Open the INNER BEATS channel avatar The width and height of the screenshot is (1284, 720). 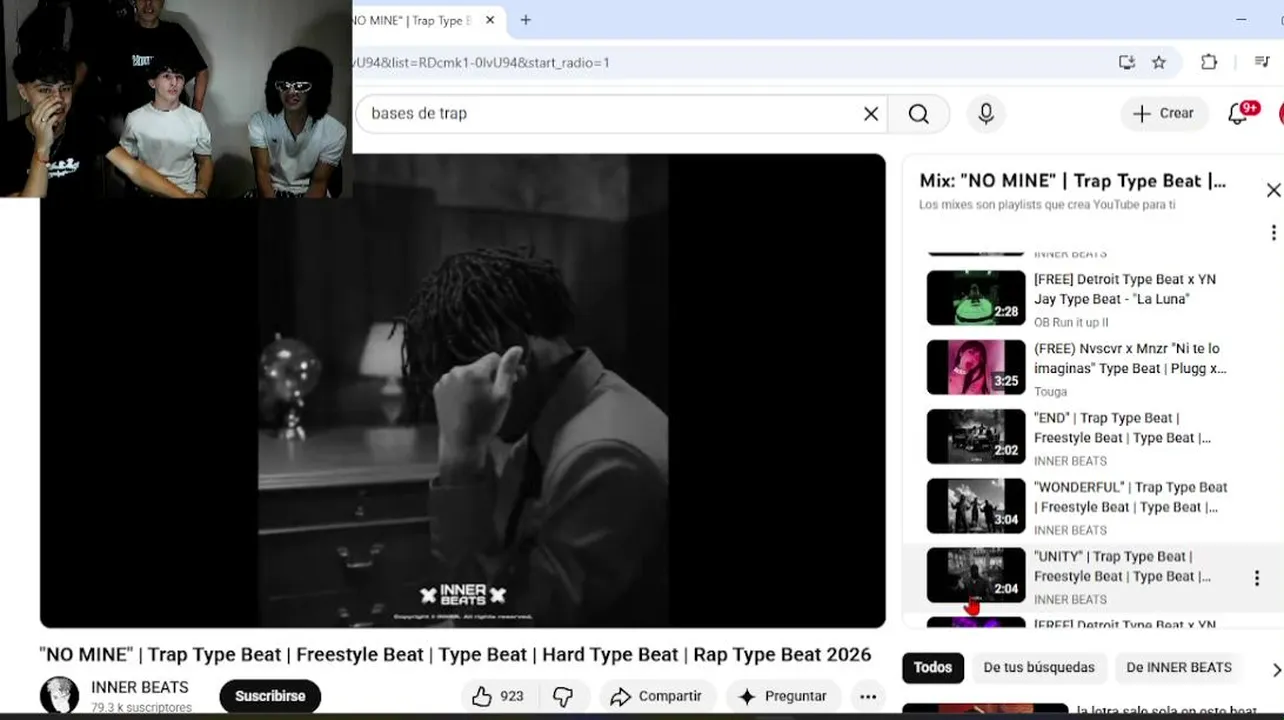point(59,696)
